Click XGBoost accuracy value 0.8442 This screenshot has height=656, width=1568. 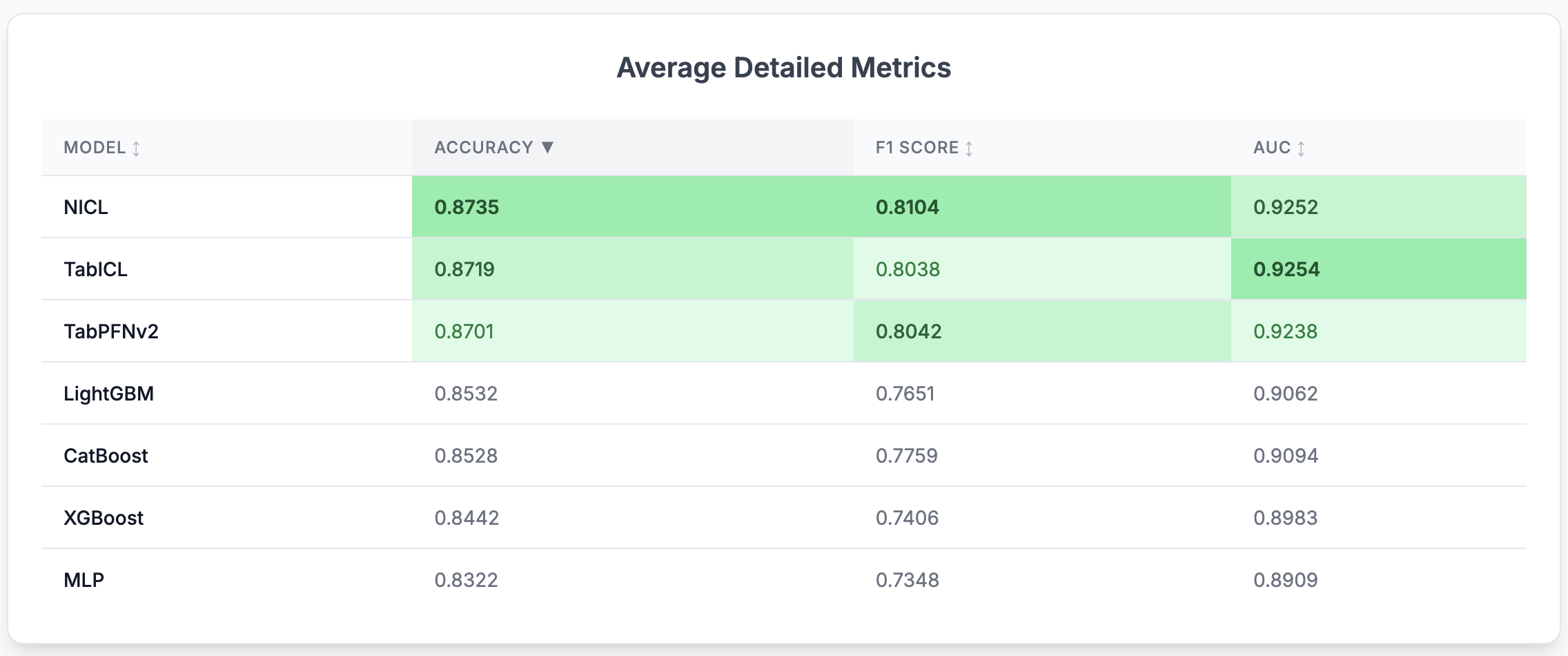467,518
